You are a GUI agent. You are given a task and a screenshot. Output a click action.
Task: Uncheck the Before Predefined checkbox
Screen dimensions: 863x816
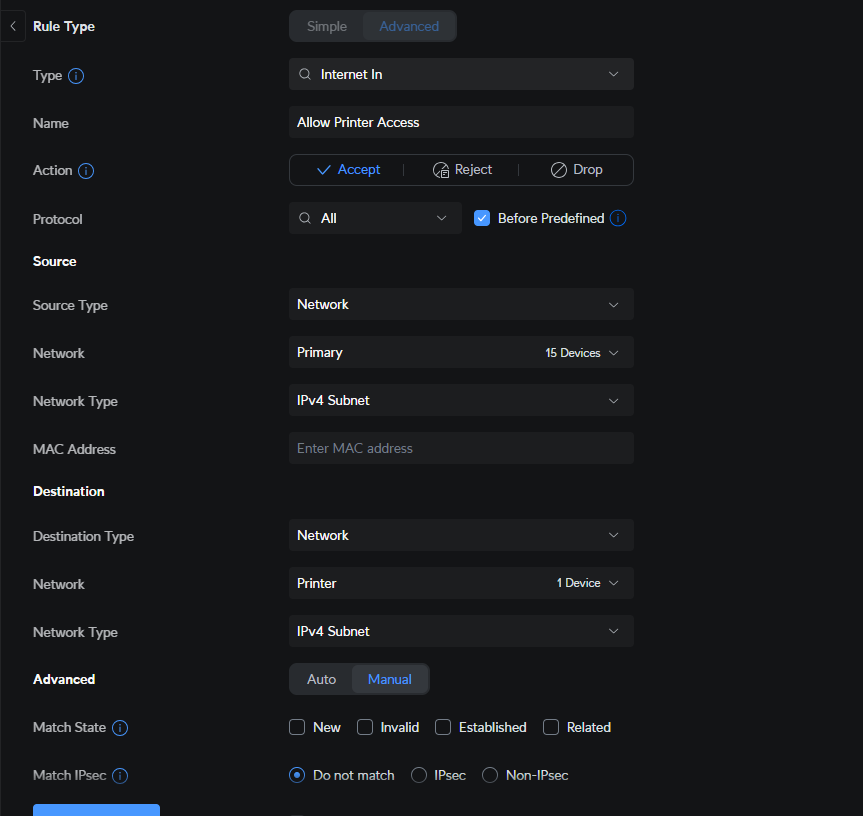[482, 218]
